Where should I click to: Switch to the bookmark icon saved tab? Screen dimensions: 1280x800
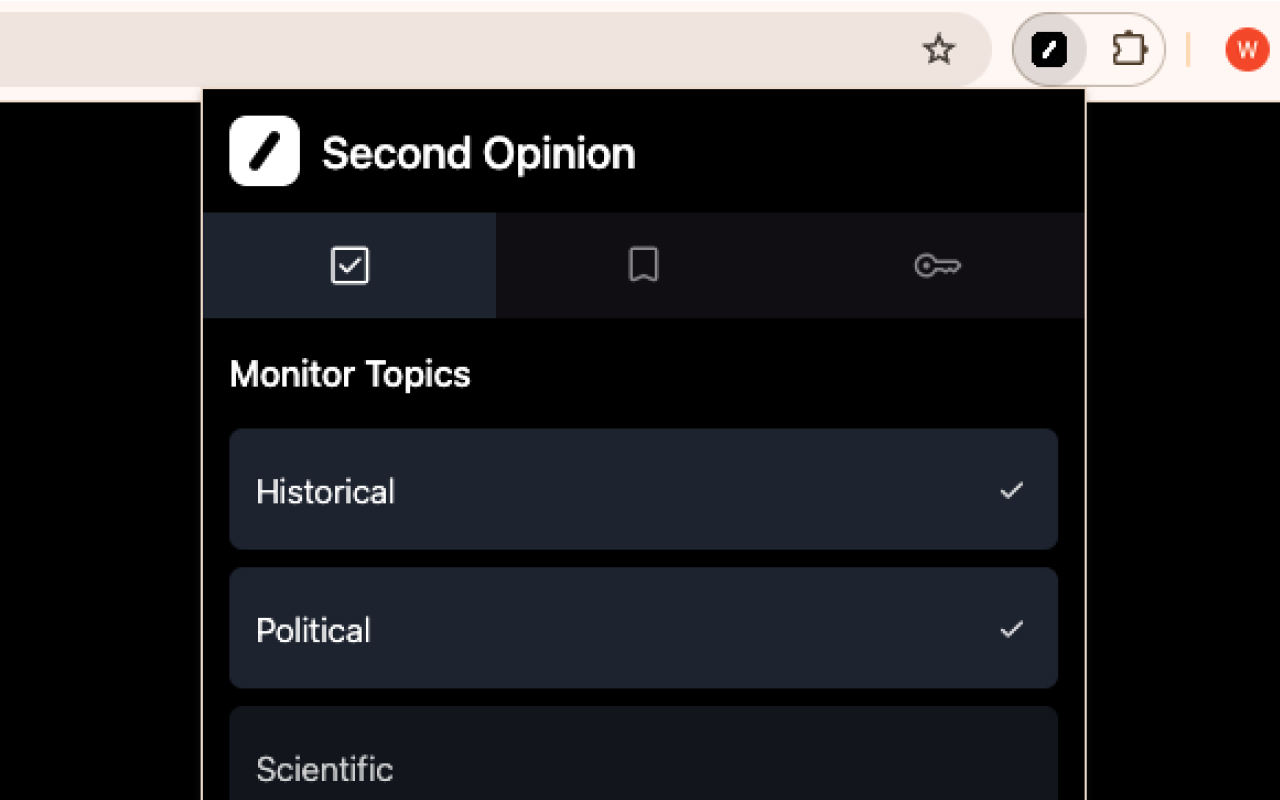[x=643, y=265]
